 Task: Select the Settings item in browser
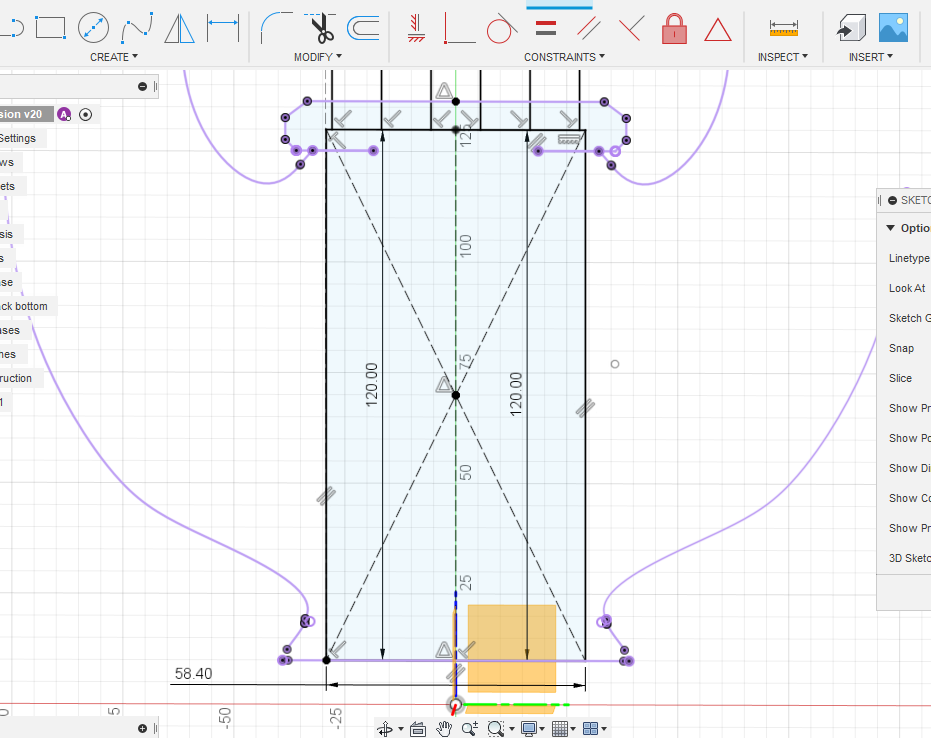tap(18, 138)
